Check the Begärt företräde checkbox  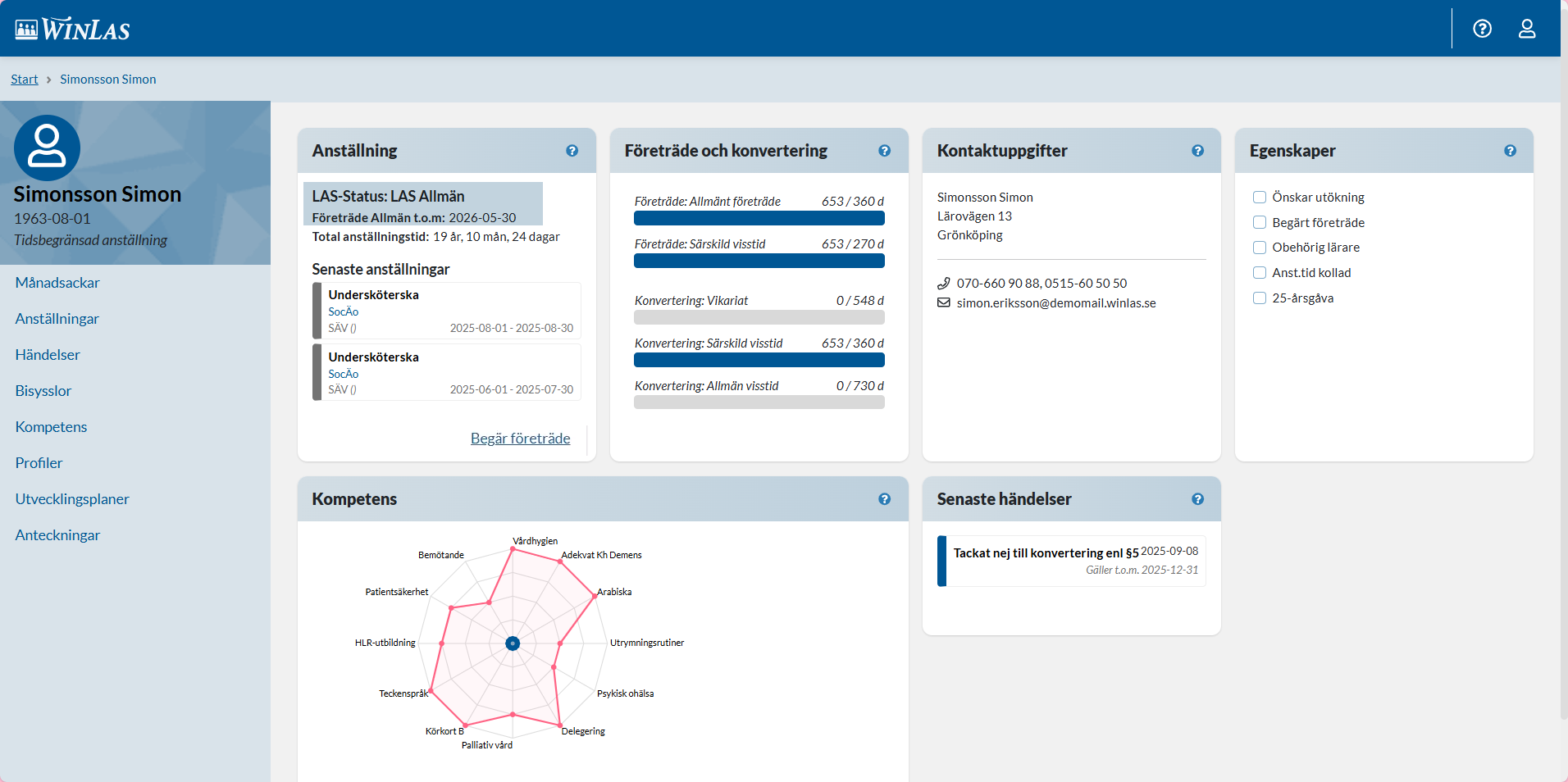tap(1260, 223)
